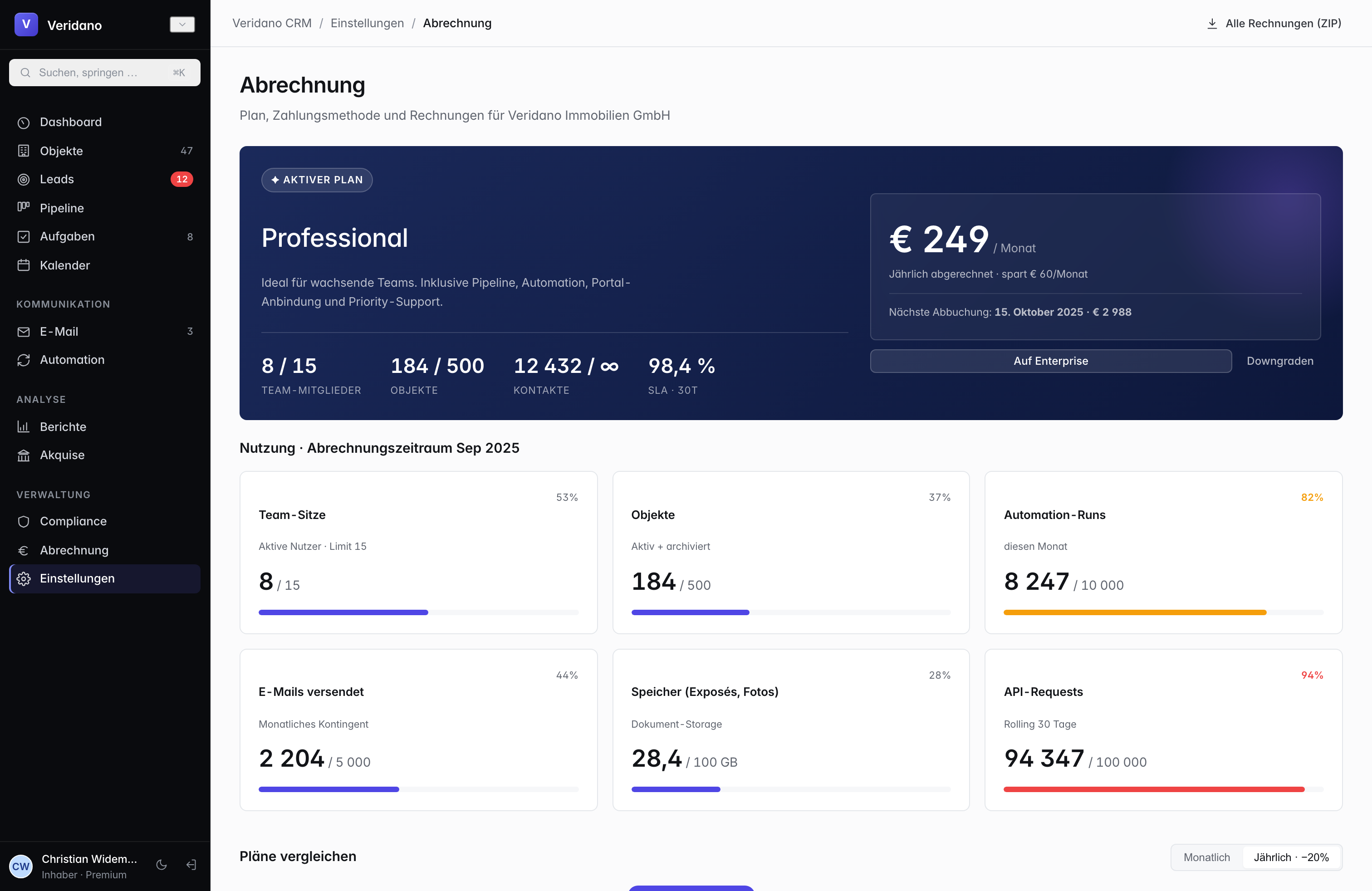Select Jährlich −20% billing option

click(x=1291, y=857)
